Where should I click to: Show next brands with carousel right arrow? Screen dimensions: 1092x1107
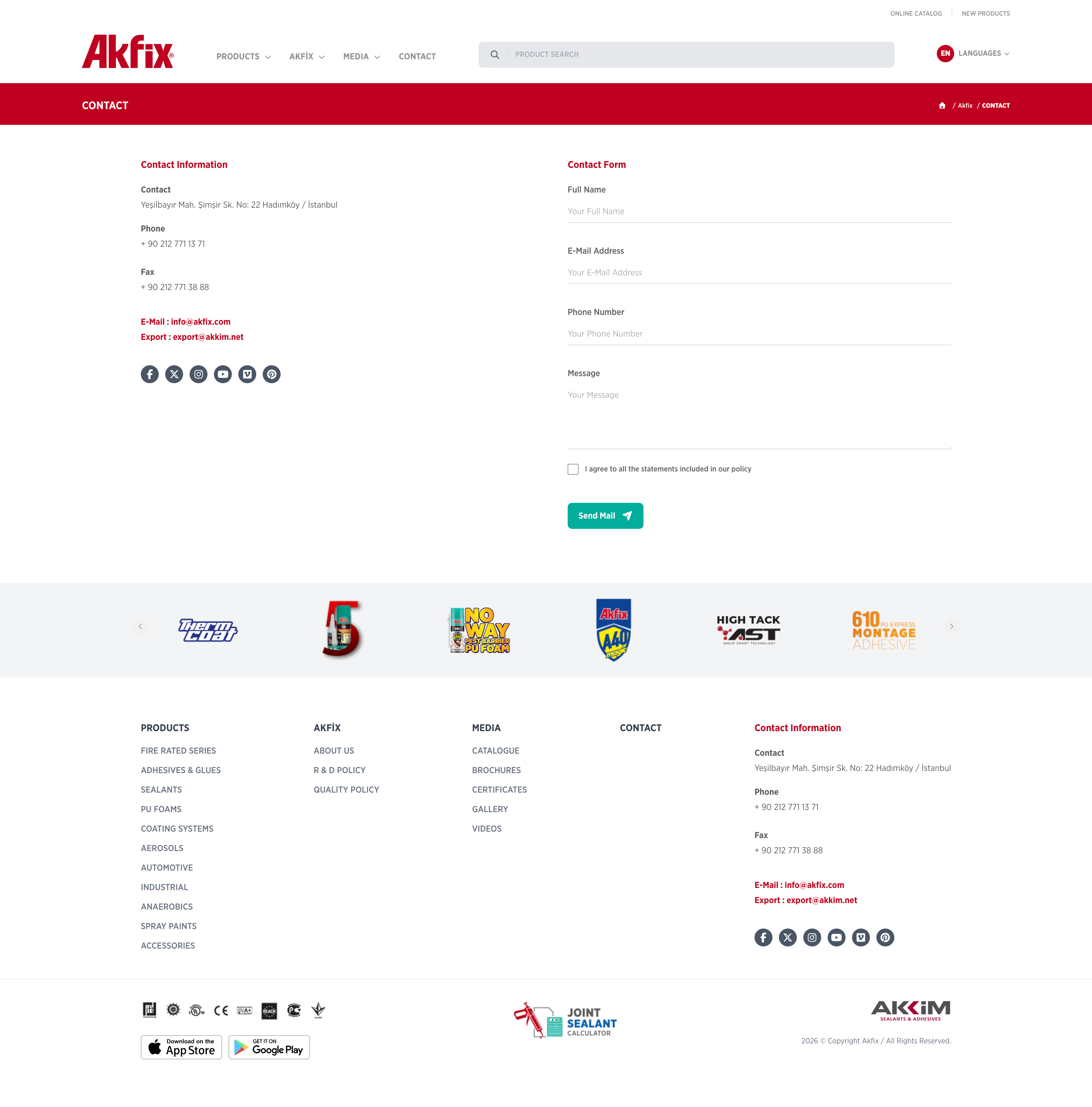952,626
